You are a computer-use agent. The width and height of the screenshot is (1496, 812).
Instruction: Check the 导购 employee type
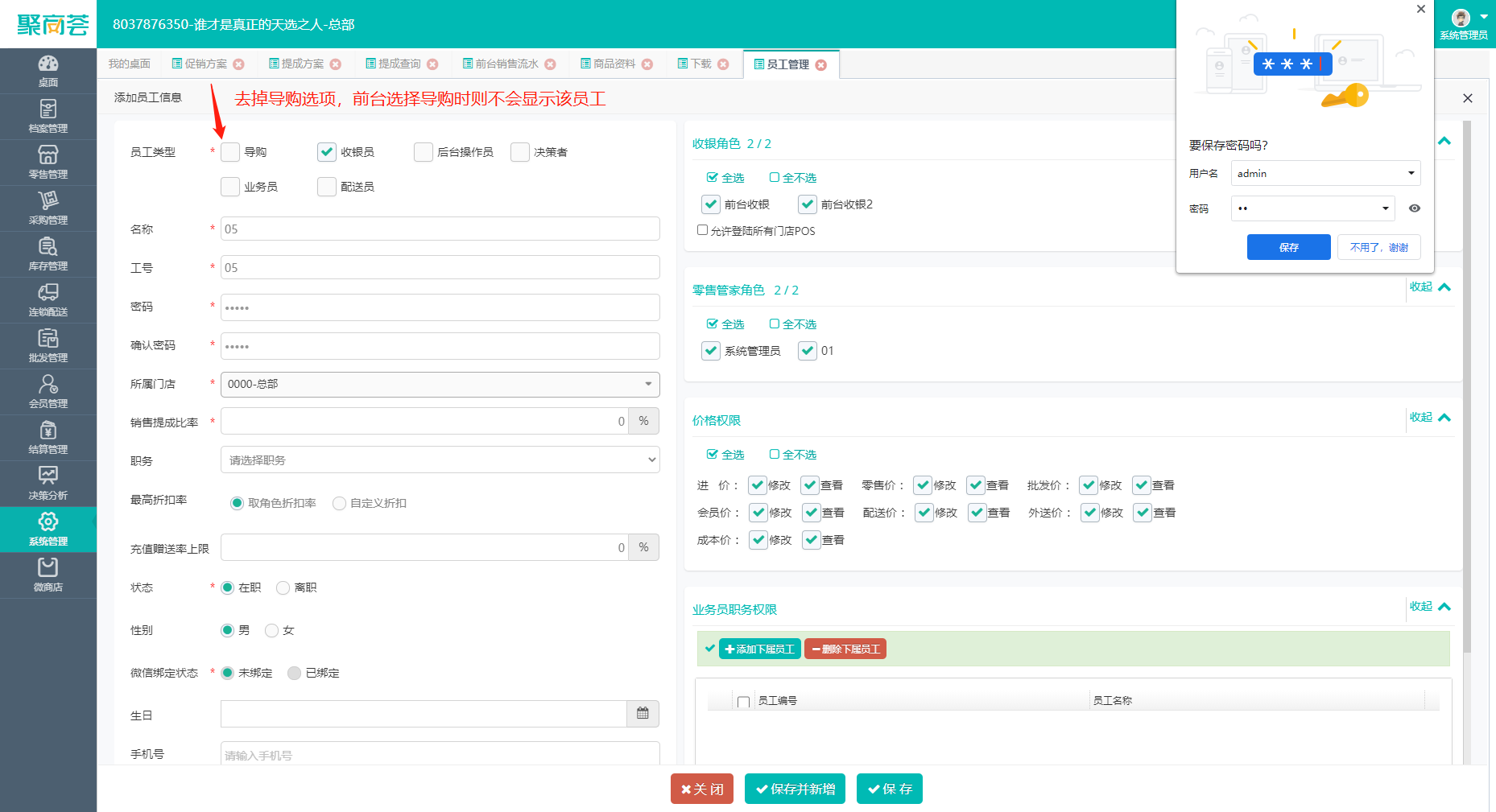(230, 152)
